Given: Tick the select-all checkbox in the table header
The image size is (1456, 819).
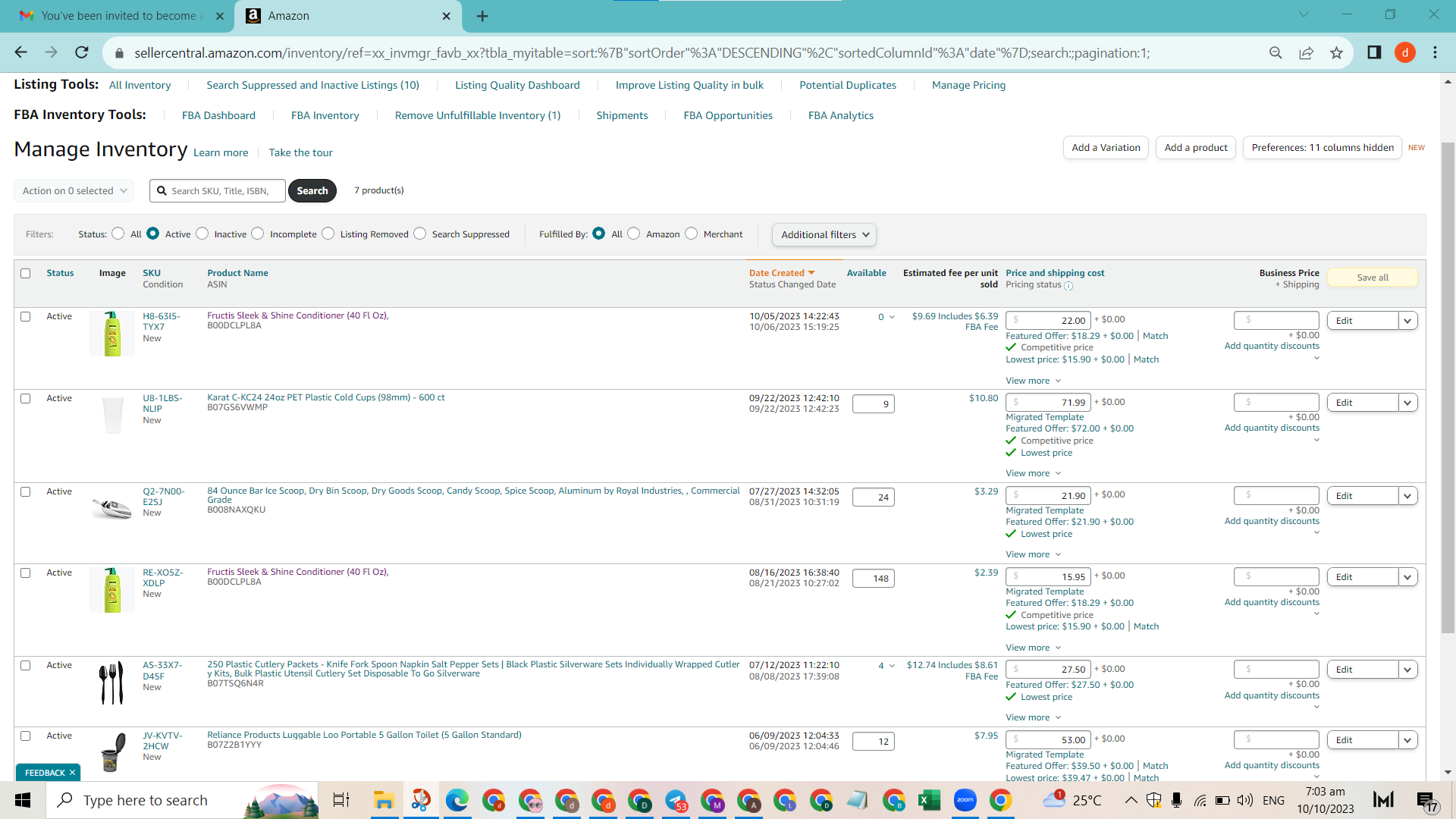Looking at the screenshot, I should pos(26,273).
